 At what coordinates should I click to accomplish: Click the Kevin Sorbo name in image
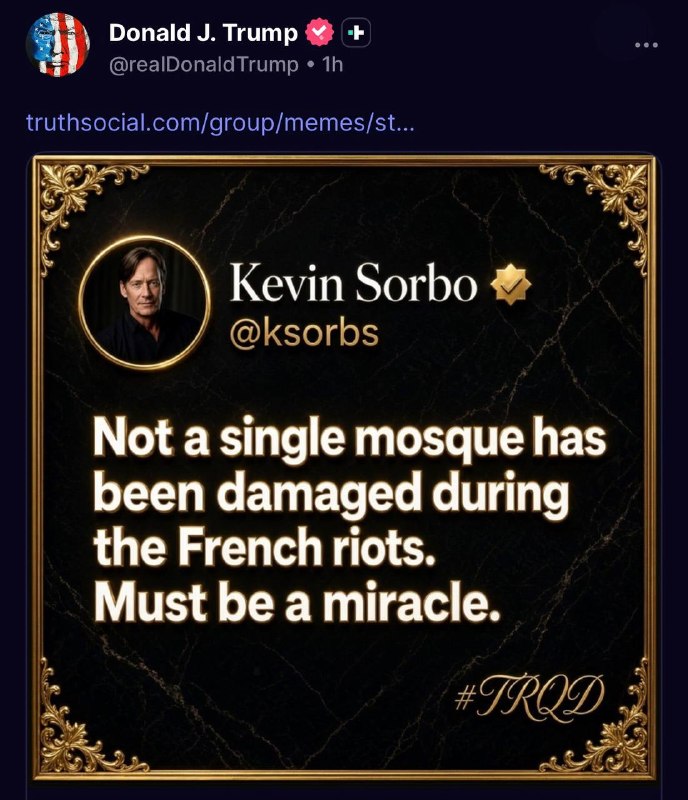coord(353,284)
